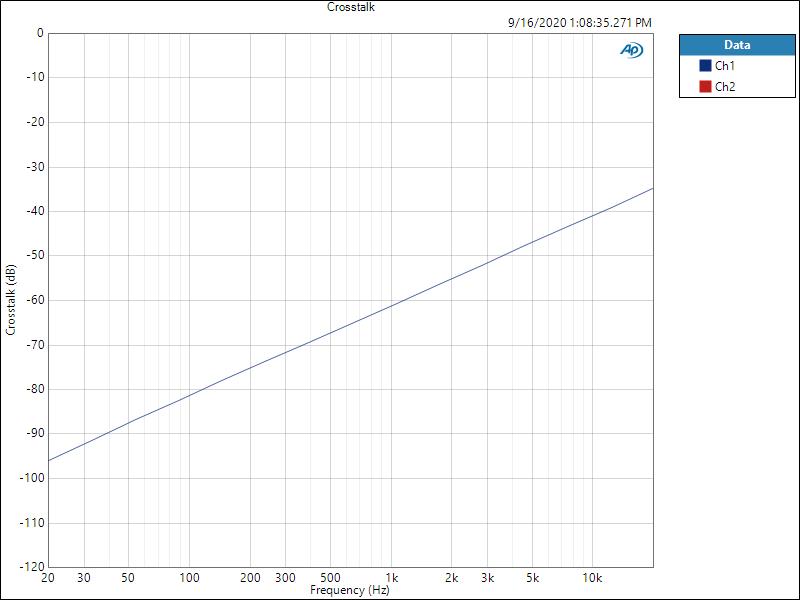The height and width of the screenshot is (600, 800).
Task: Click the -50 crosstalk tick label
Action: (35, 255)
